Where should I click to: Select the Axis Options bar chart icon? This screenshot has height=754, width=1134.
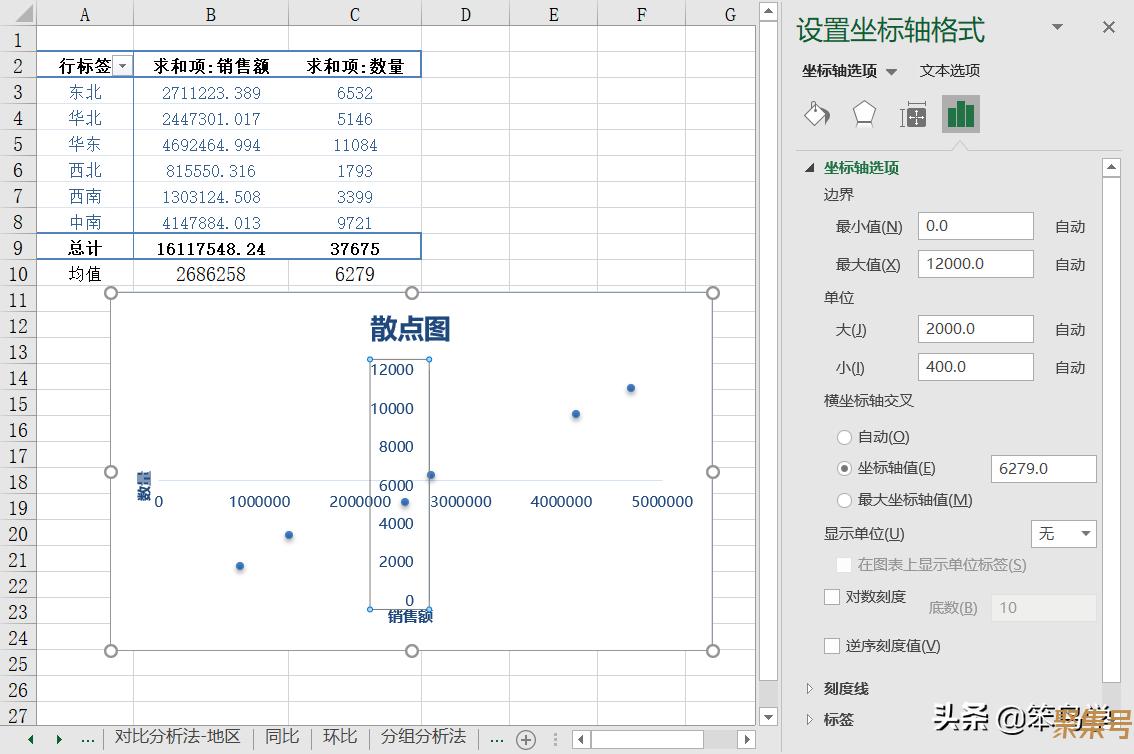(960, 114)
